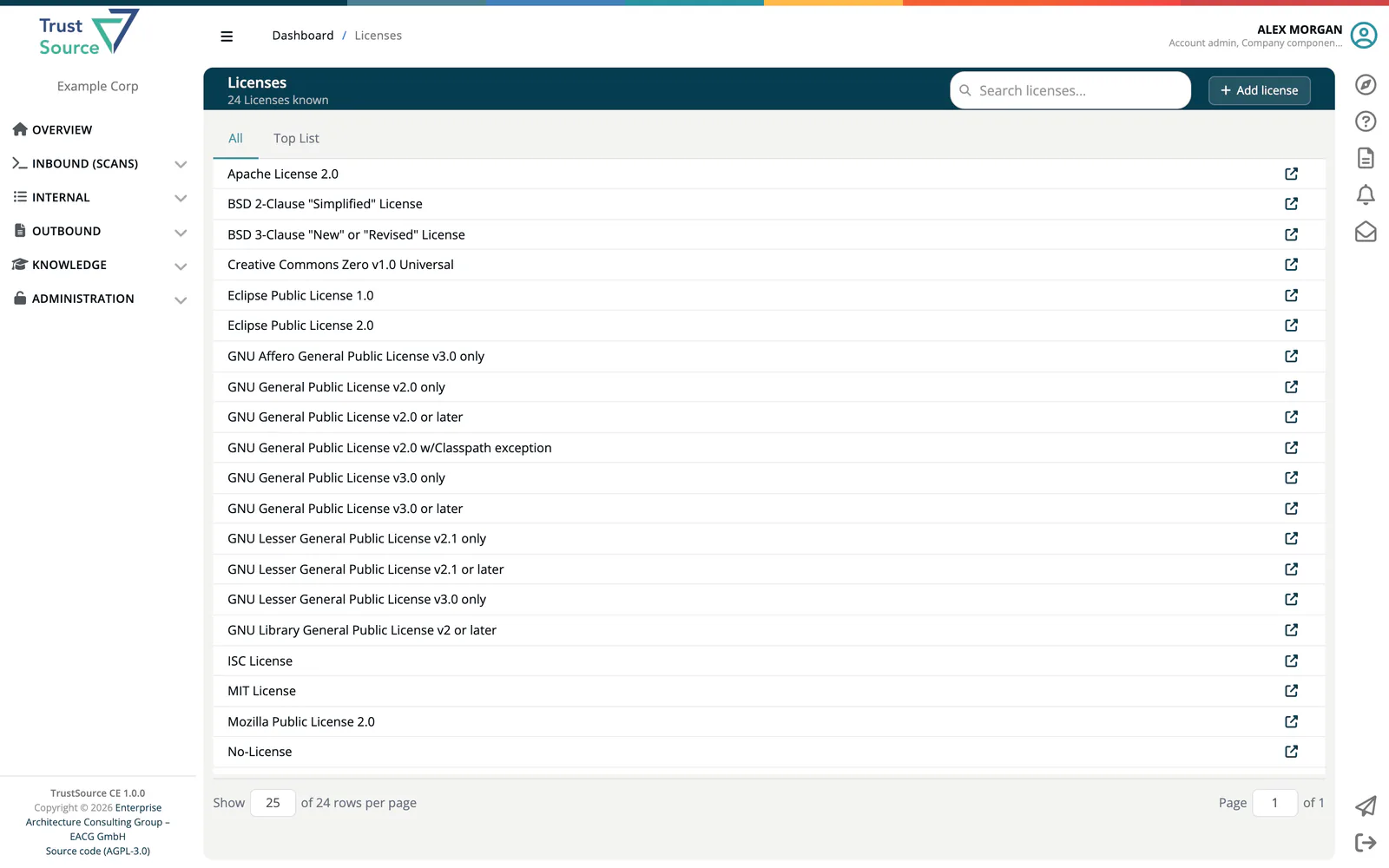Screen dimensions: 1389x868
Task: Click the Add license button
Action: [1259, 90]
